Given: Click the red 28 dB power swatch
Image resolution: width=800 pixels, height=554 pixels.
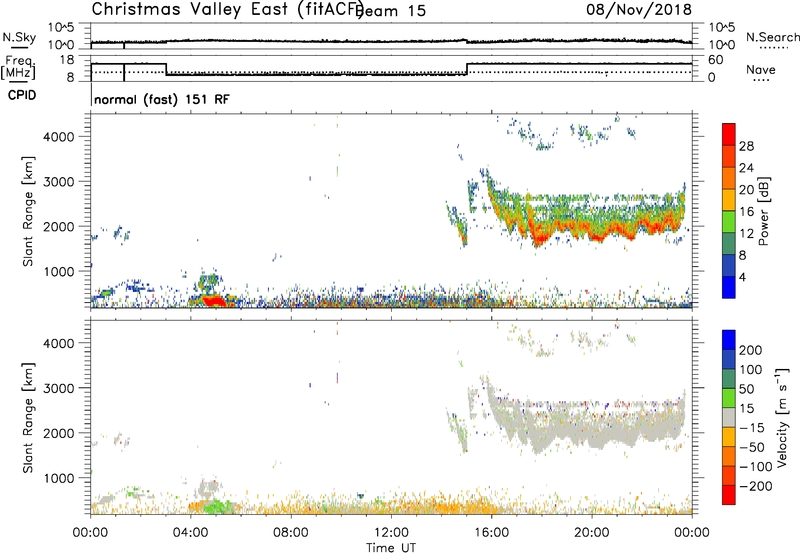Looking at the screenshot, I should click(x=729, y=134).
